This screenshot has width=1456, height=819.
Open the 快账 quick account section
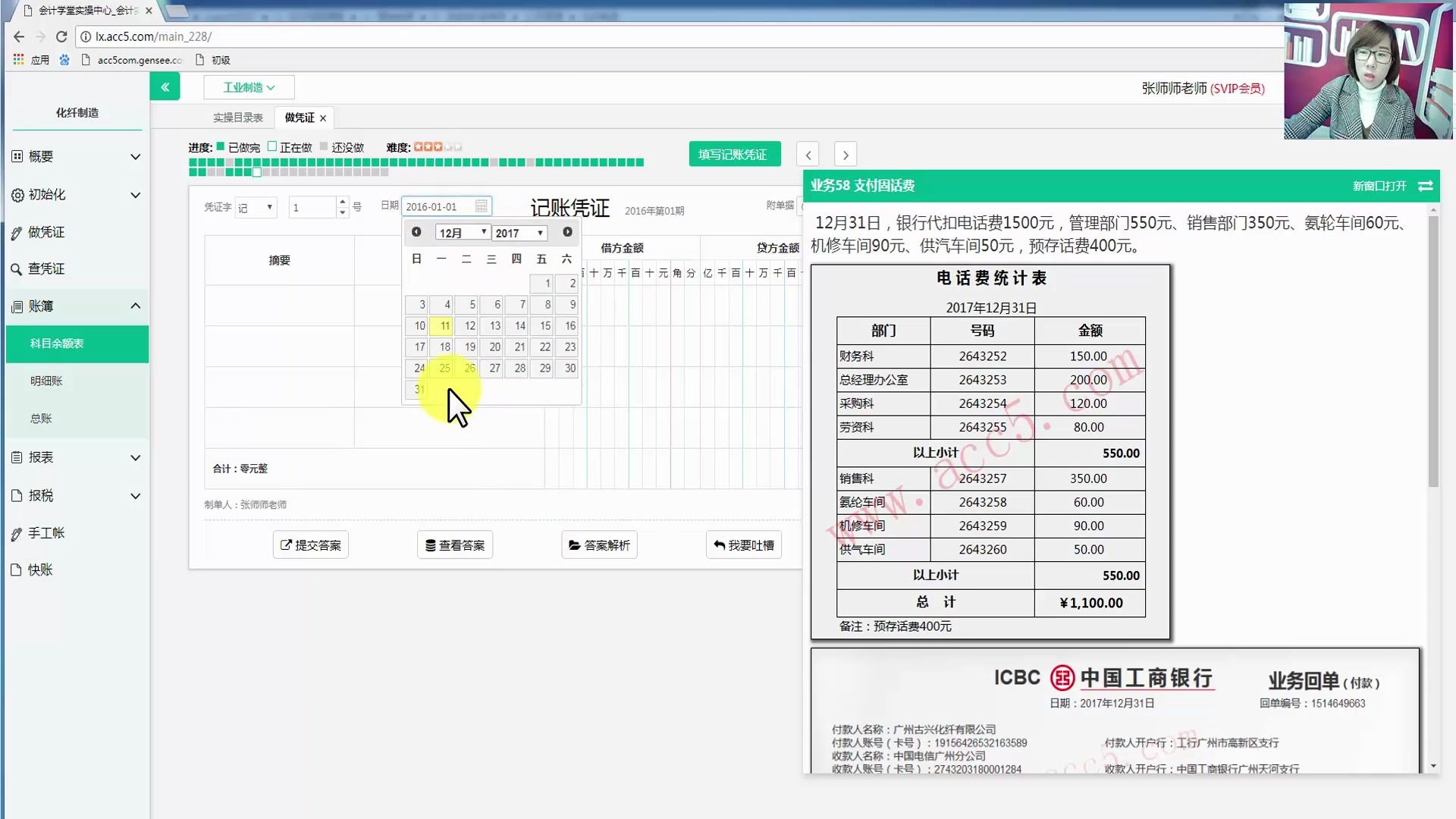pos(18,570)
